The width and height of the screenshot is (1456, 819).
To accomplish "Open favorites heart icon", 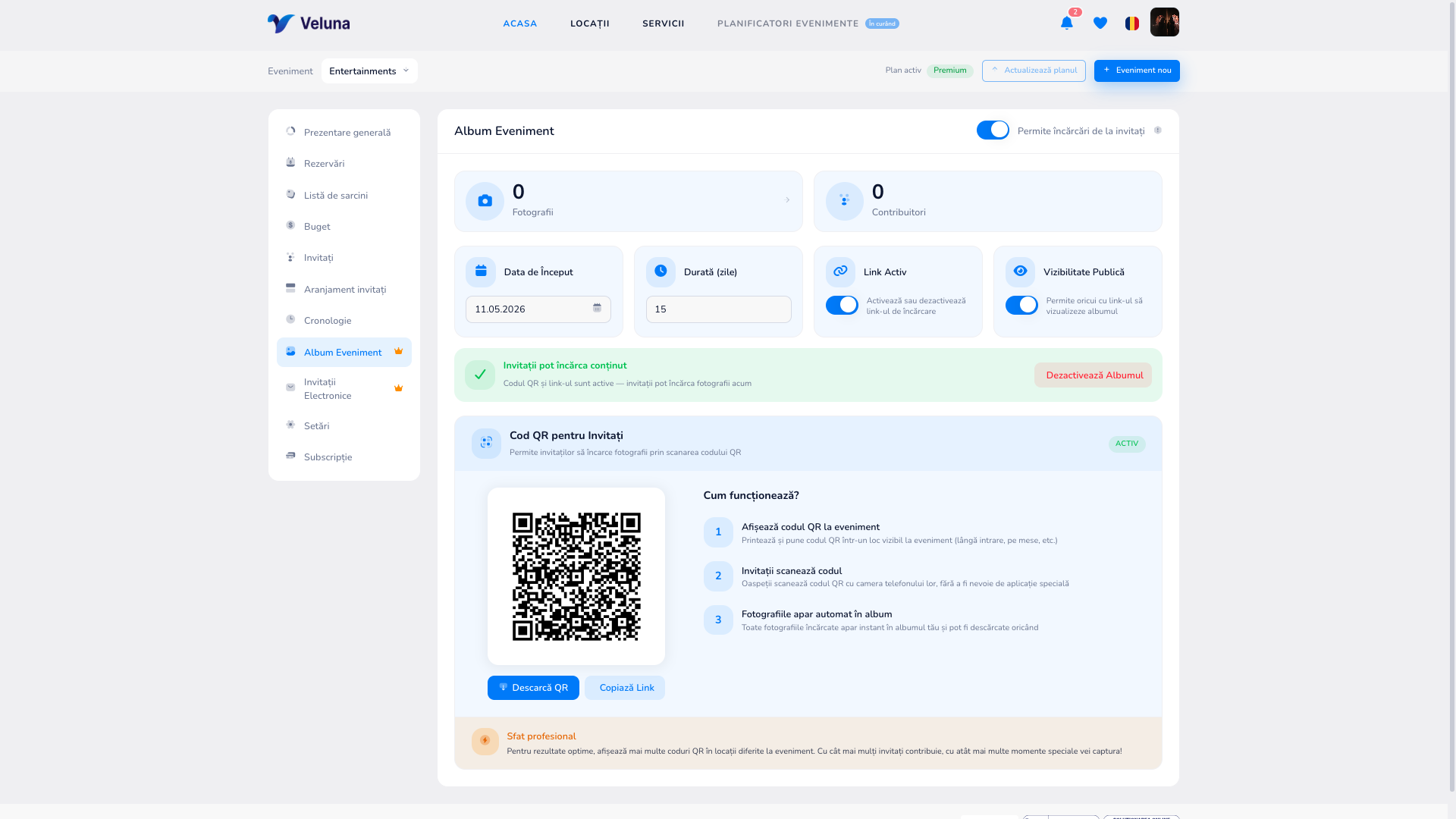I will click(x=1100, y=24).
